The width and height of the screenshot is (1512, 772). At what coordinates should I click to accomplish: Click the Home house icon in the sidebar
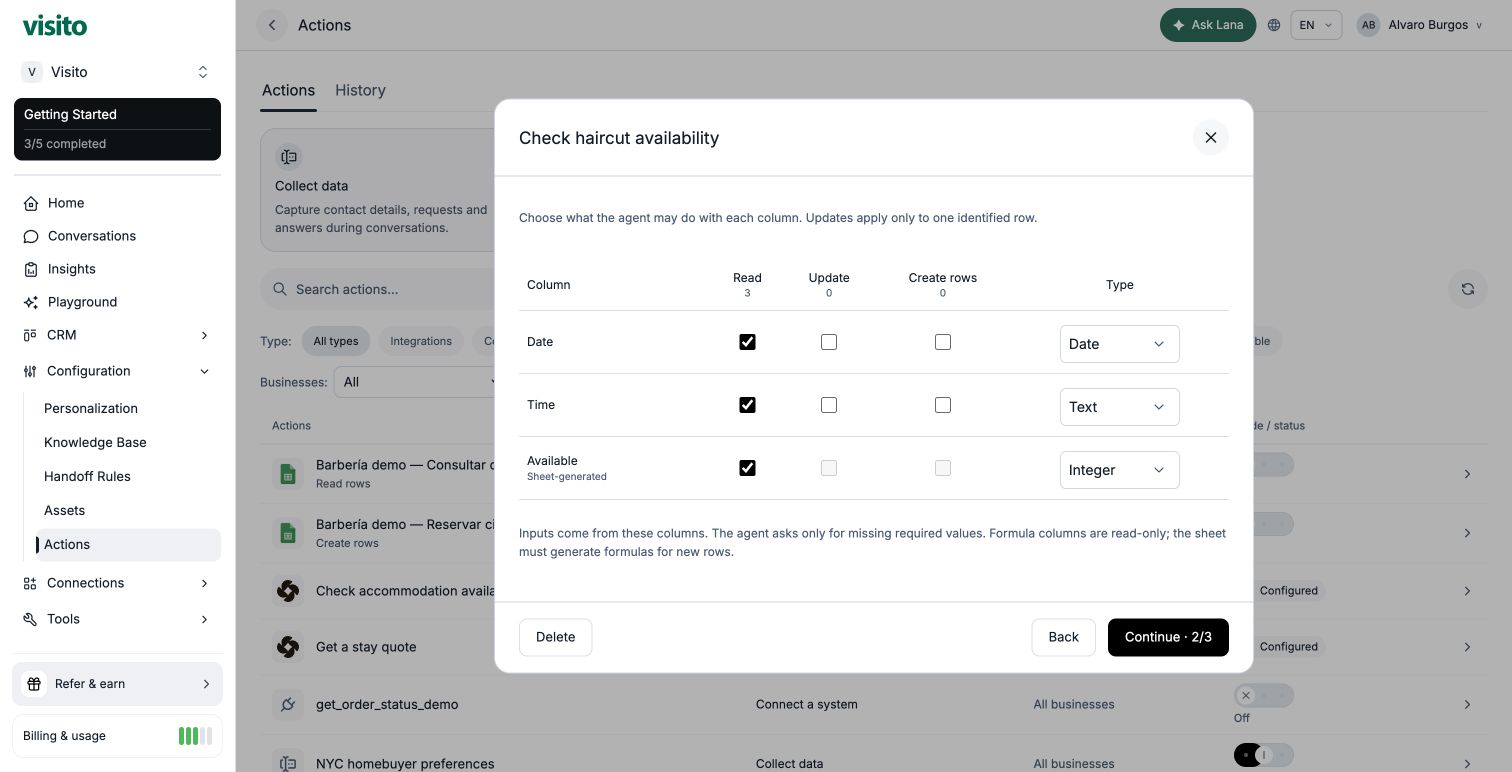[x=31, y=203]
